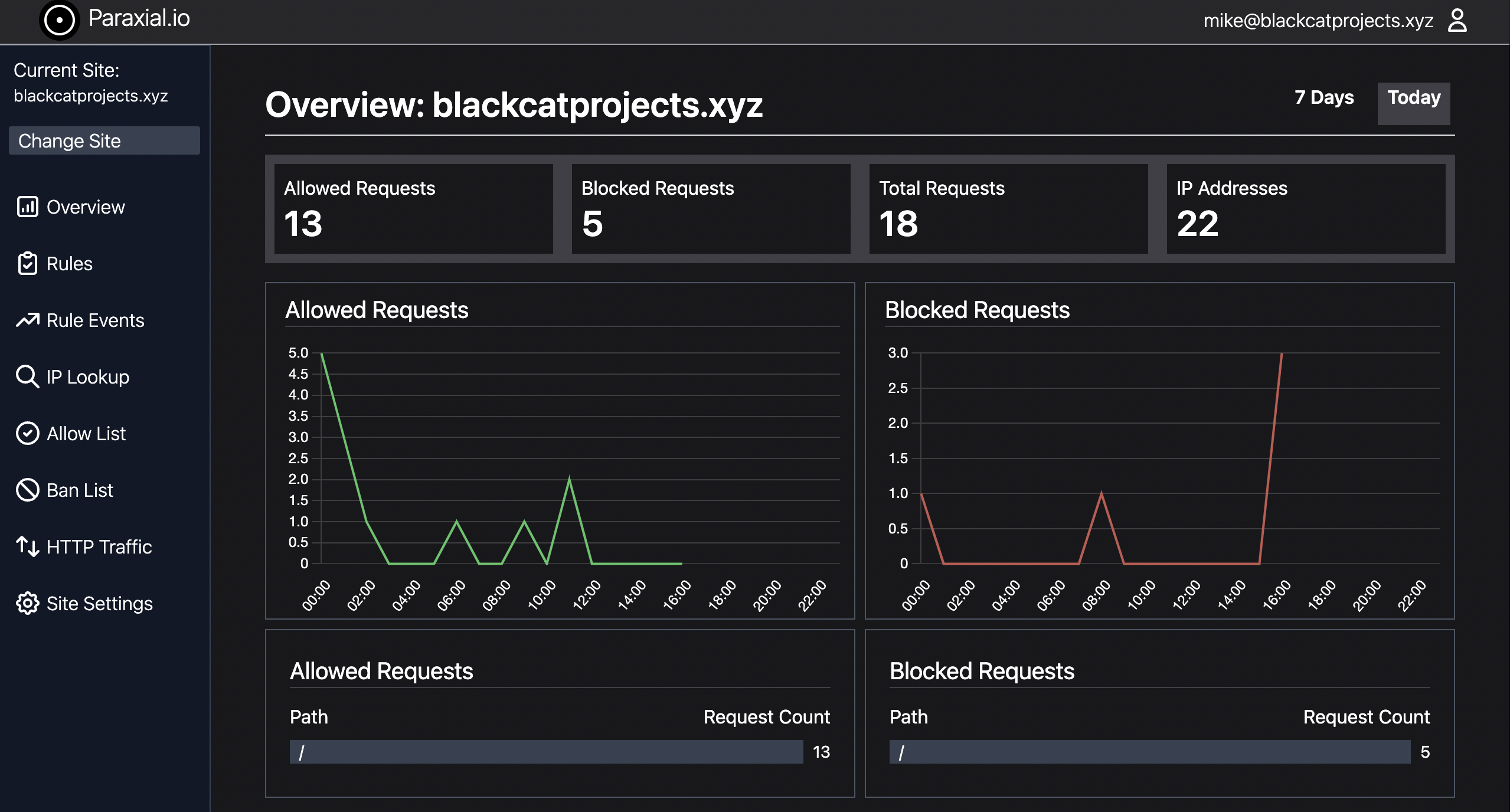Screen dimensions: 1510x812
Task: Switch to Today view
Action: tap(1414, 97)
